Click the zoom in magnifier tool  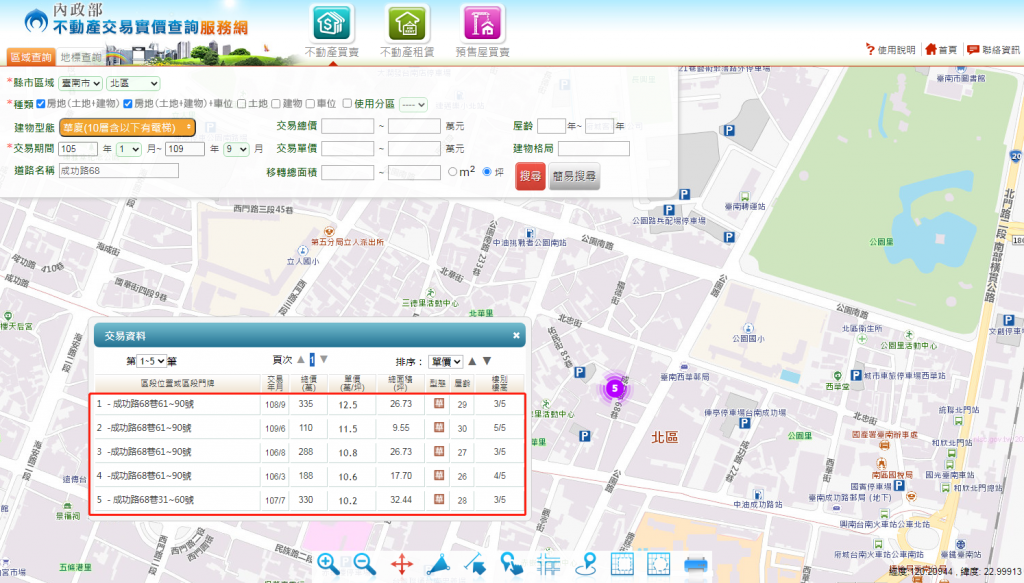328,564
